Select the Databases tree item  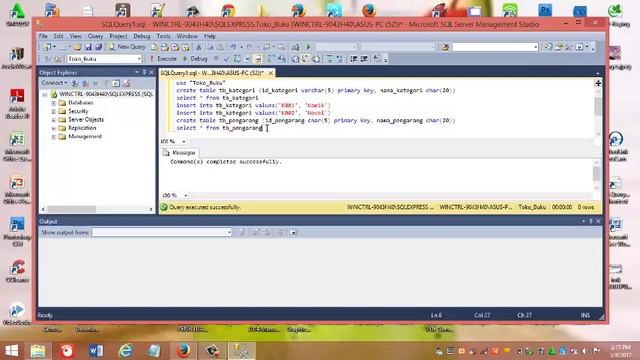[x=81, y=102]
